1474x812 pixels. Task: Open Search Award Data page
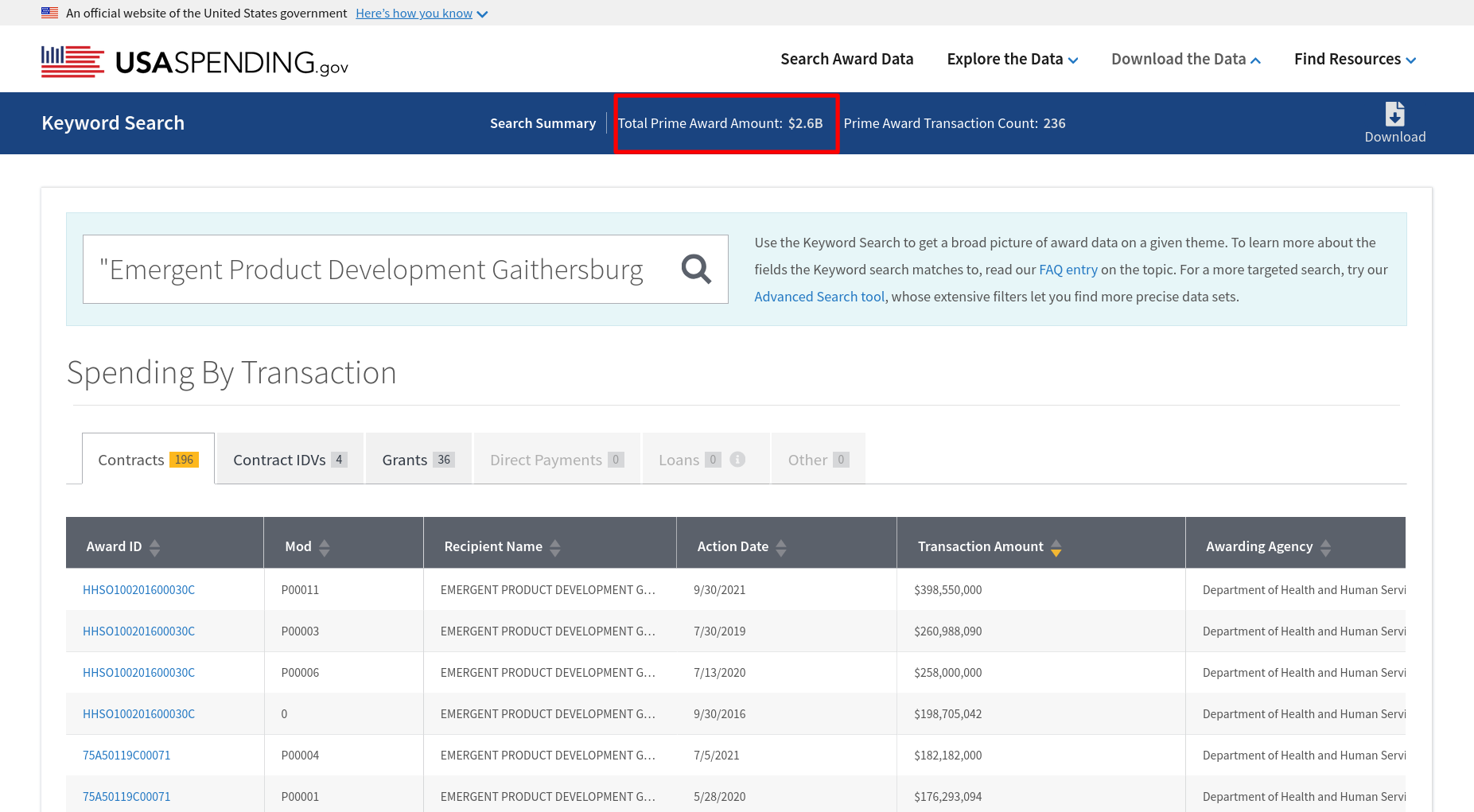point(847,59)
